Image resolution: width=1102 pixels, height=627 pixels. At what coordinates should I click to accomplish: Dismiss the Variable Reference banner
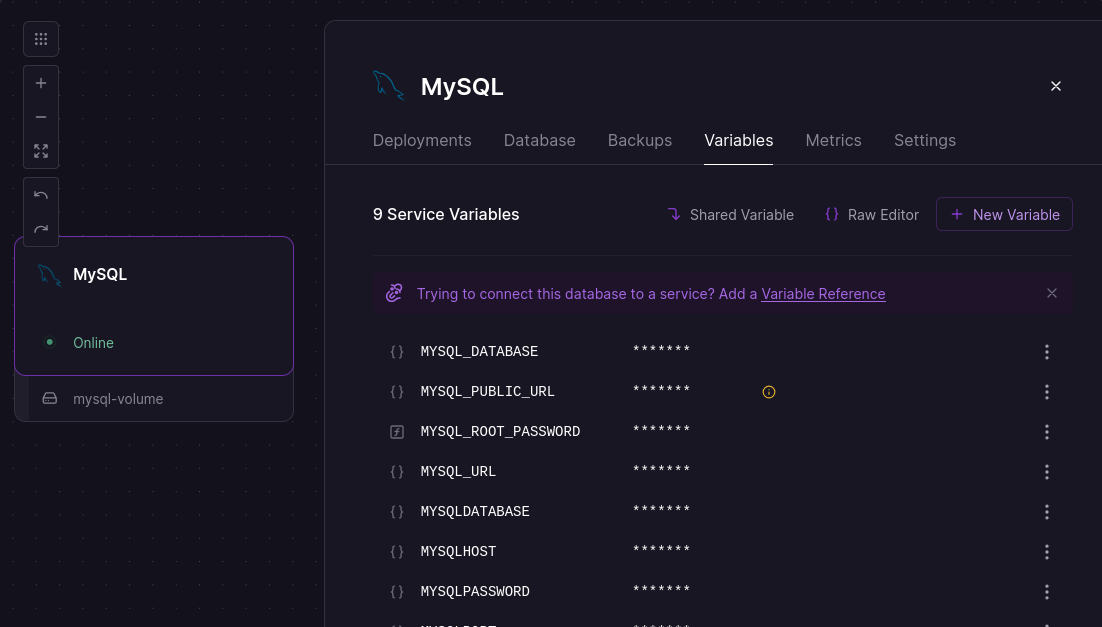(x=1051, y=293)
